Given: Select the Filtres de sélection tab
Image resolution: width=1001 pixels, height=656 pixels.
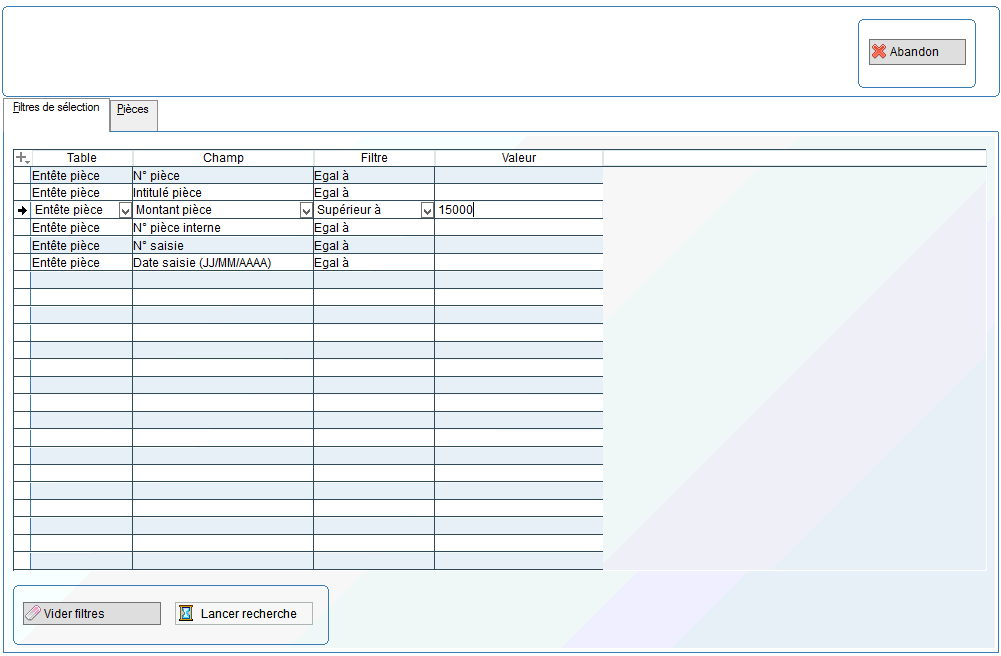Looking at the screenshot, I should 56,108.
